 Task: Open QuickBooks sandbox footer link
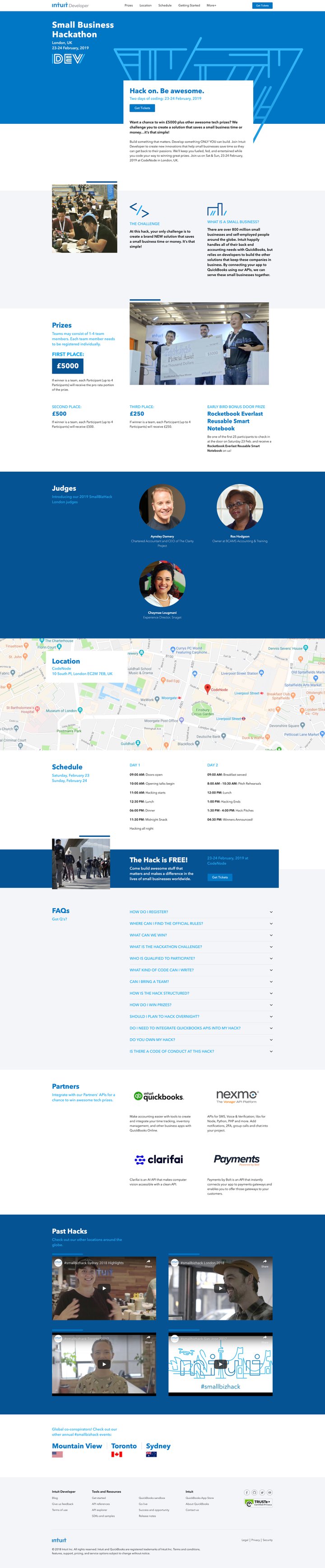tap(152, 1498)
